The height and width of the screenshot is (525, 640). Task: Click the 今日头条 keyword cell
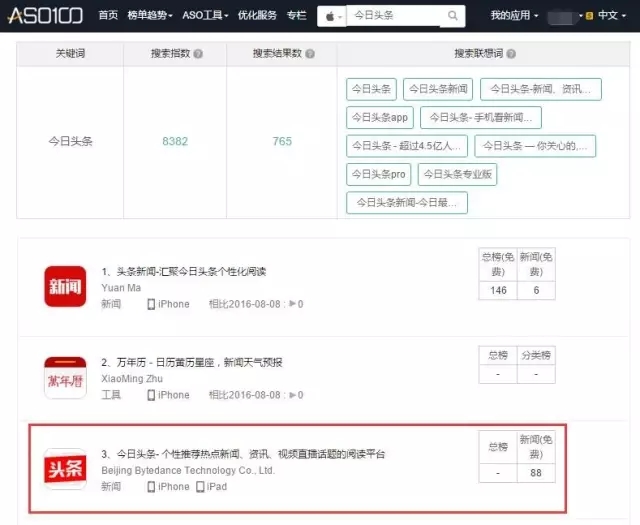(70, 141)
